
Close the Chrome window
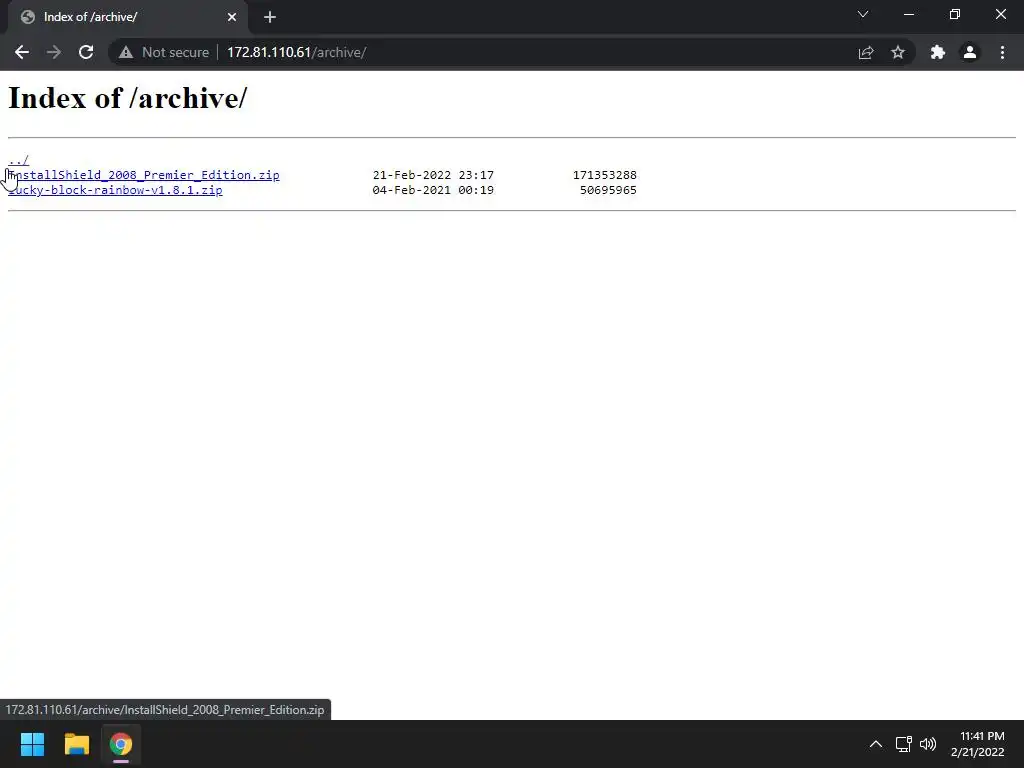1000,14
